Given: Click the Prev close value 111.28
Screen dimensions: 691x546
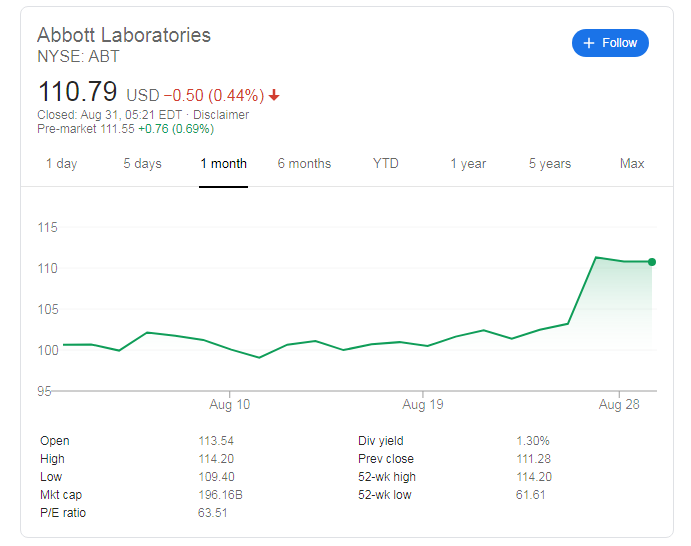Looking at the screenshot, I should [533, 459].
